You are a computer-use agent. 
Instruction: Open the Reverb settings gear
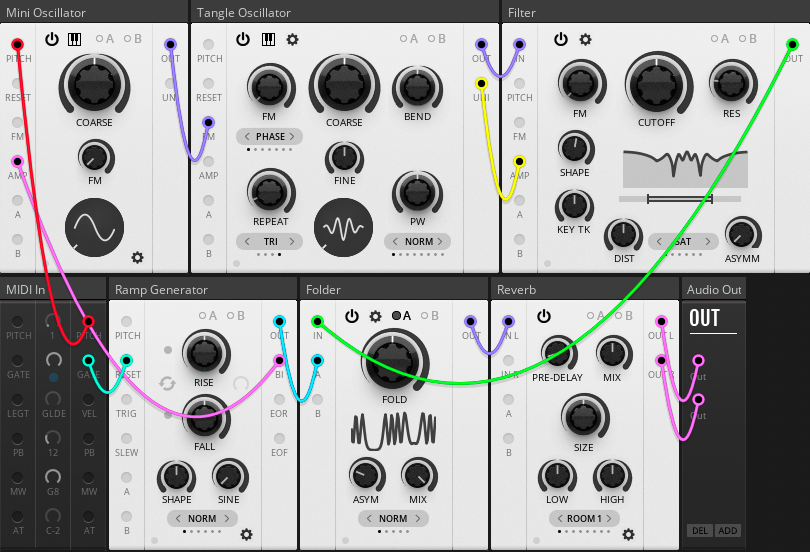[x=628, y=535]
